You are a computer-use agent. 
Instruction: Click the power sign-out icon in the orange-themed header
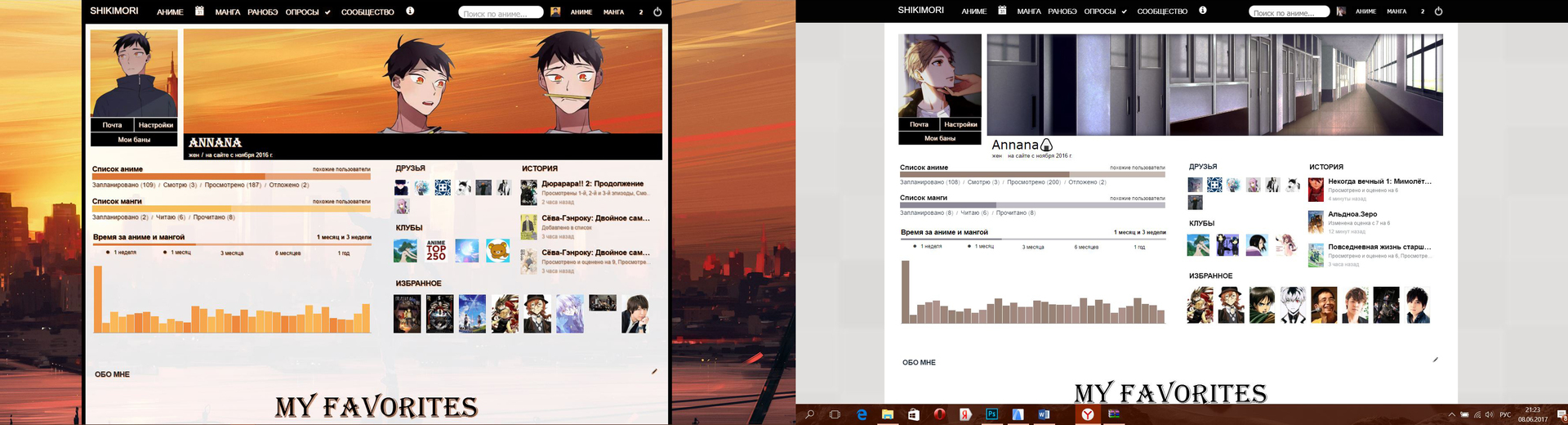click(x=657, y=12)
